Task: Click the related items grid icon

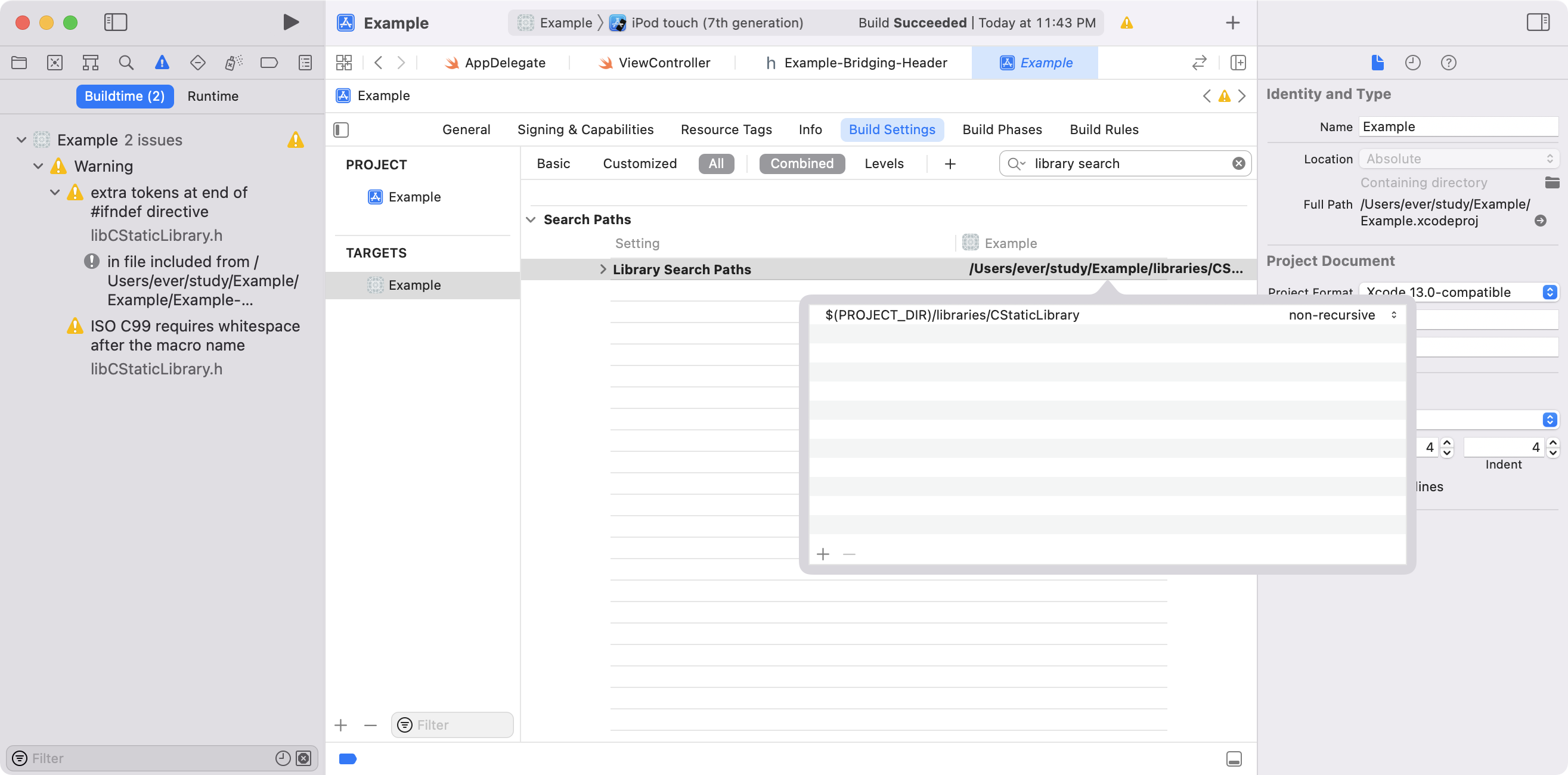Action: (344, 63)
